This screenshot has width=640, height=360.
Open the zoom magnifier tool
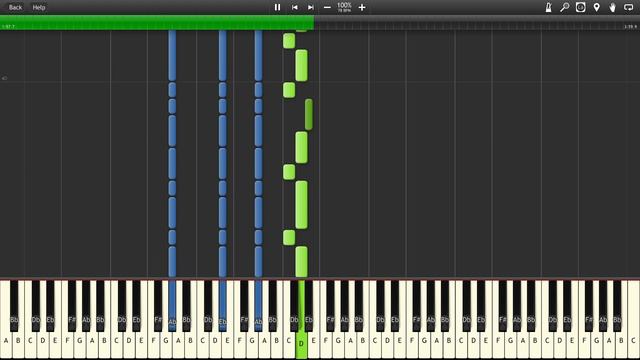click(564, 7)
